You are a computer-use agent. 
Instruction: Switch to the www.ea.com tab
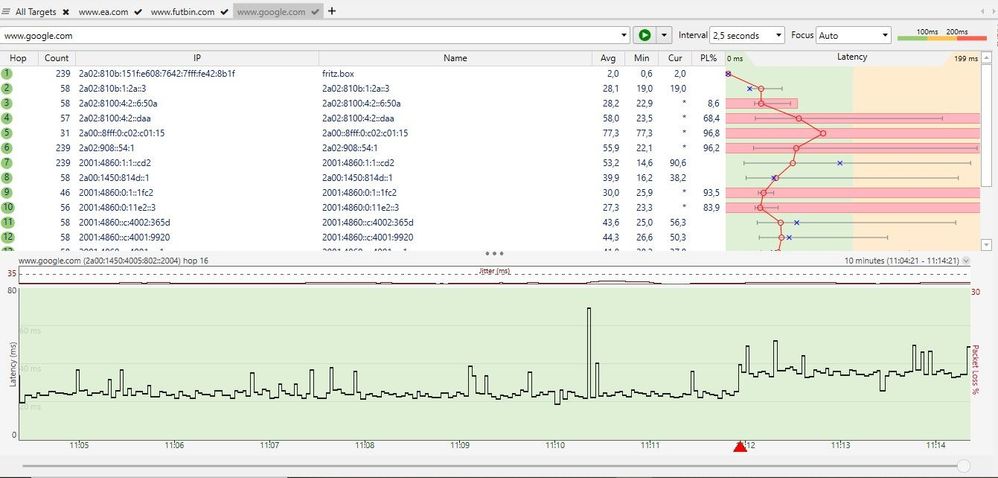pyautogui.click(x=103, y=11)
